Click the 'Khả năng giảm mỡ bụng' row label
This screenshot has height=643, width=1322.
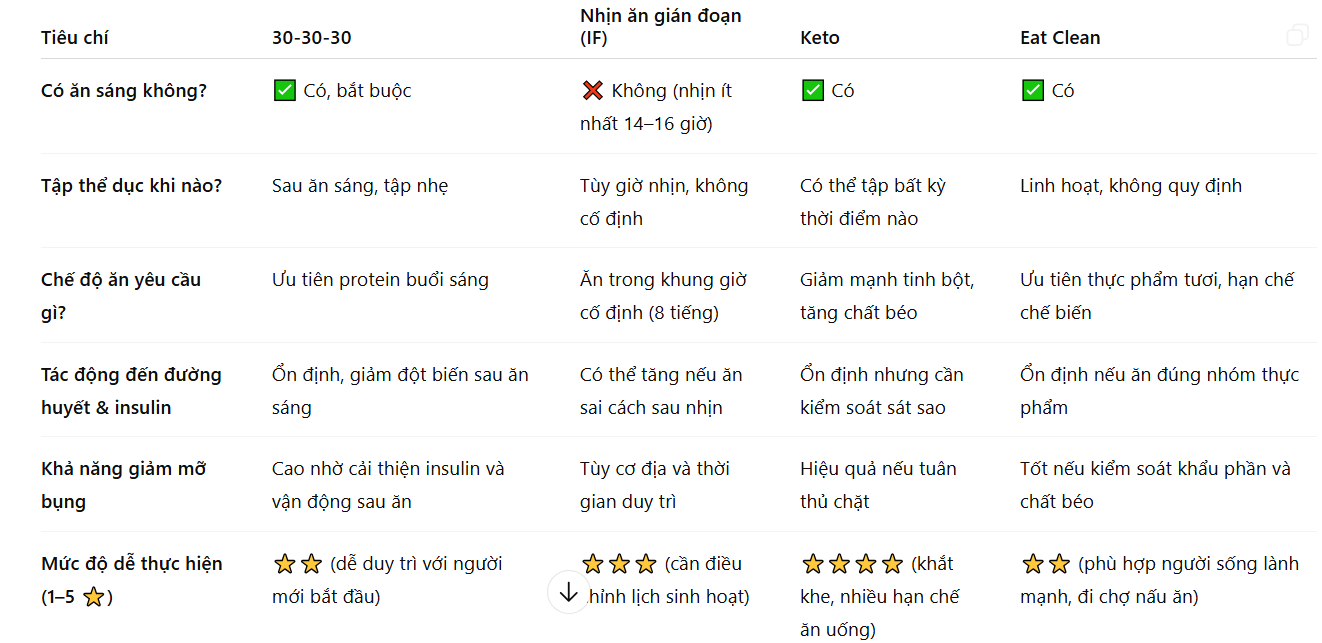[124, 485]
